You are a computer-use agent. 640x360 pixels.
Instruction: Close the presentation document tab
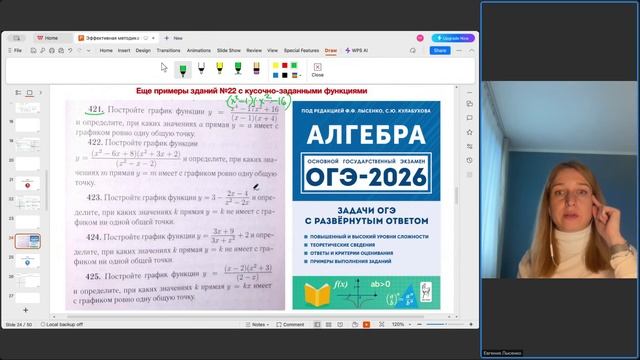tap(153, 38)
